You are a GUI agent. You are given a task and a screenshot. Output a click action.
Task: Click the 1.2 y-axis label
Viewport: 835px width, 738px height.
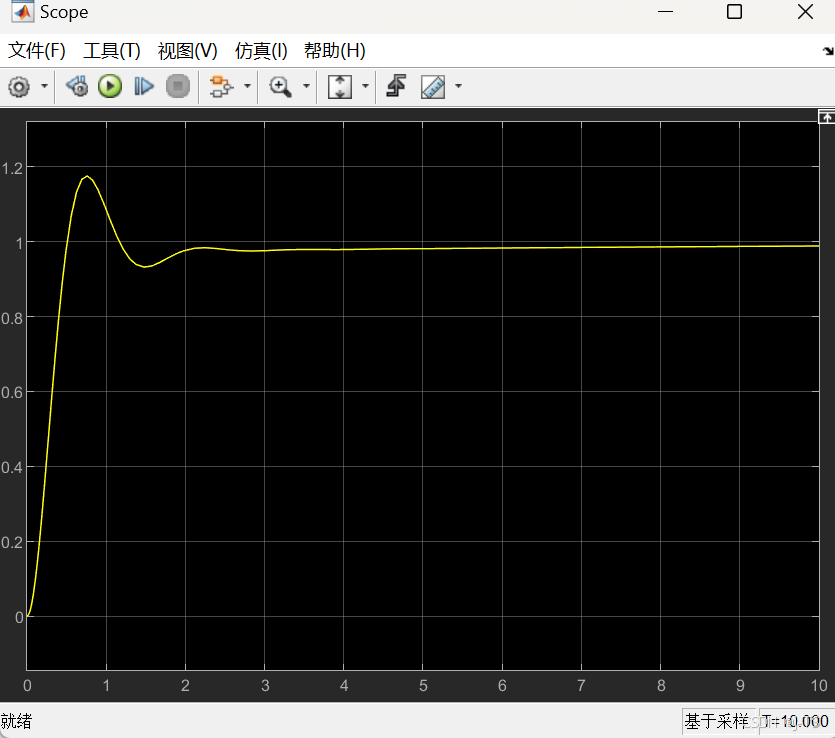pos(12,169)
